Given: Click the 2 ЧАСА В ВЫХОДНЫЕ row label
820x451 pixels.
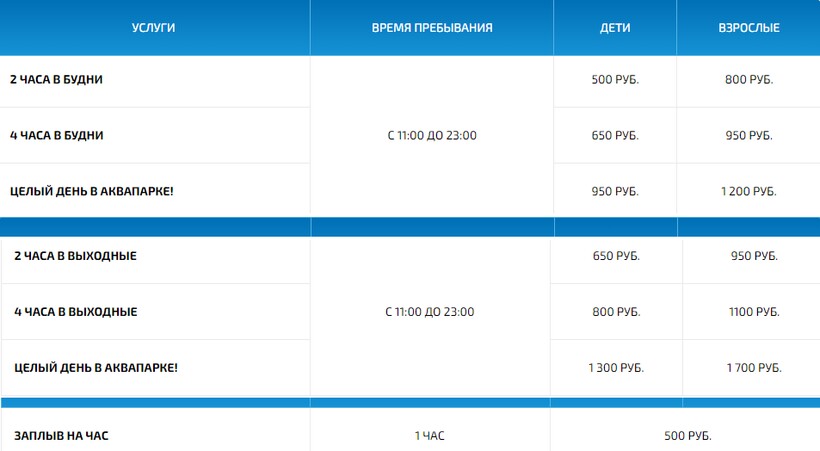Looking at the screenshot, I should click(75, 256).
